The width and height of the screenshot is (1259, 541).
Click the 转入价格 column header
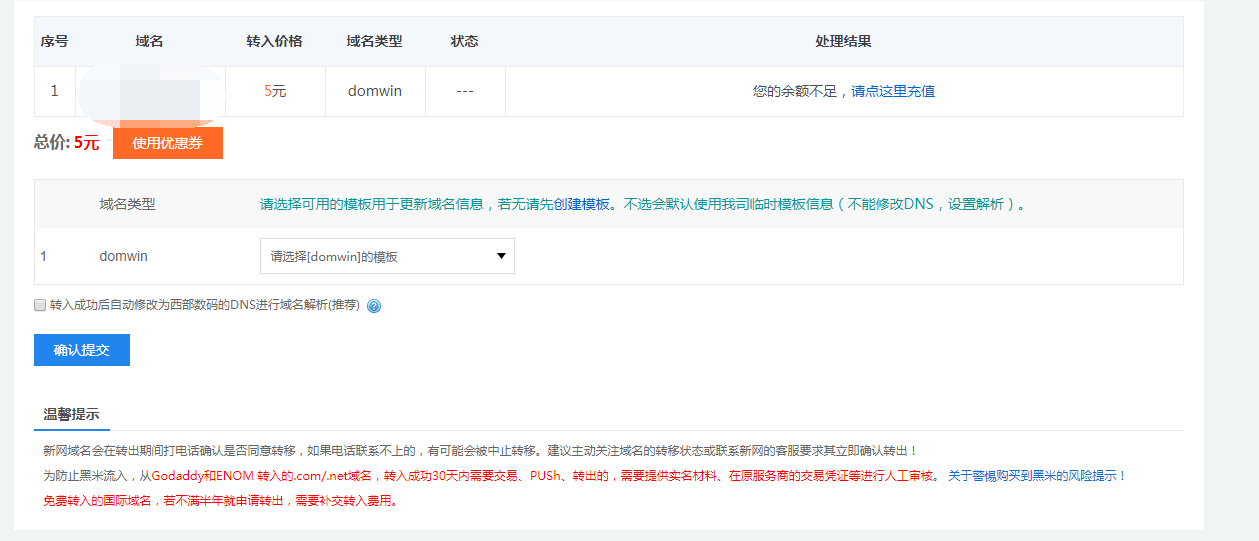[x=274, y=41]
